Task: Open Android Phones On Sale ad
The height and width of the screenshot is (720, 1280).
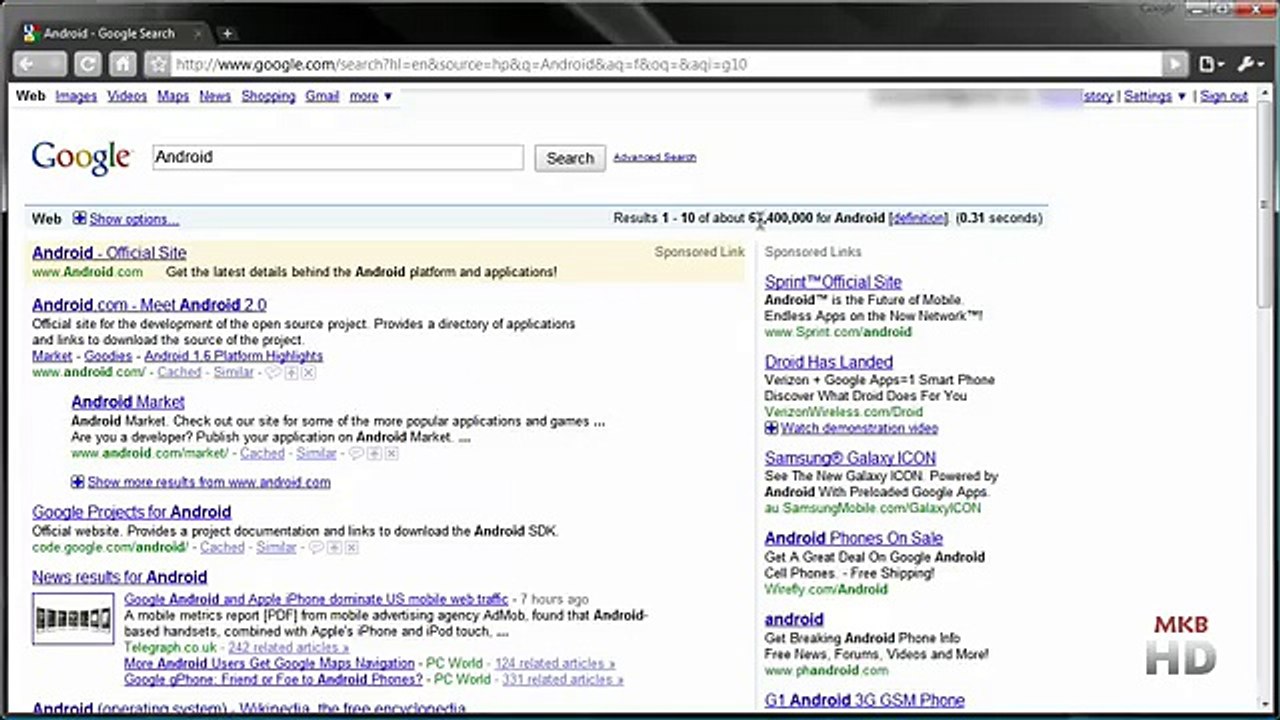Action: (854, 538)
